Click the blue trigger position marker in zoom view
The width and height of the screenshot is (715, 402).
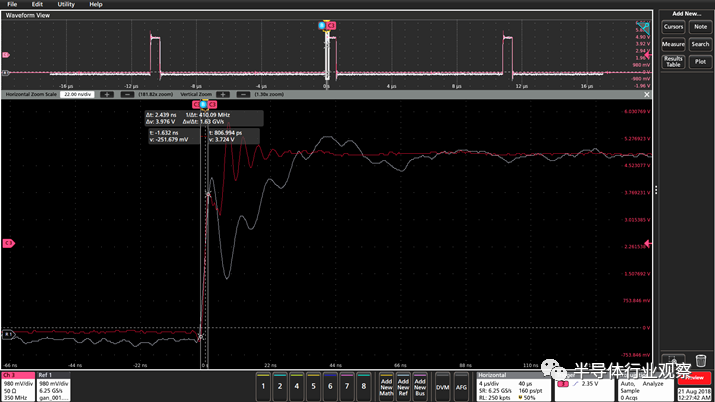point(203,104)
